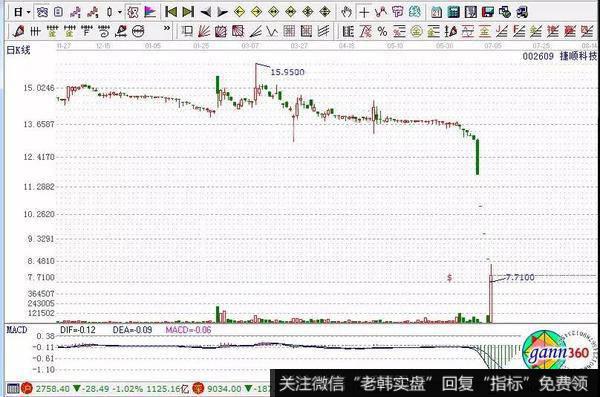Click the 8.4810 price axis value
This screenshot has height=397, width=600.
(x=41, y=261)
